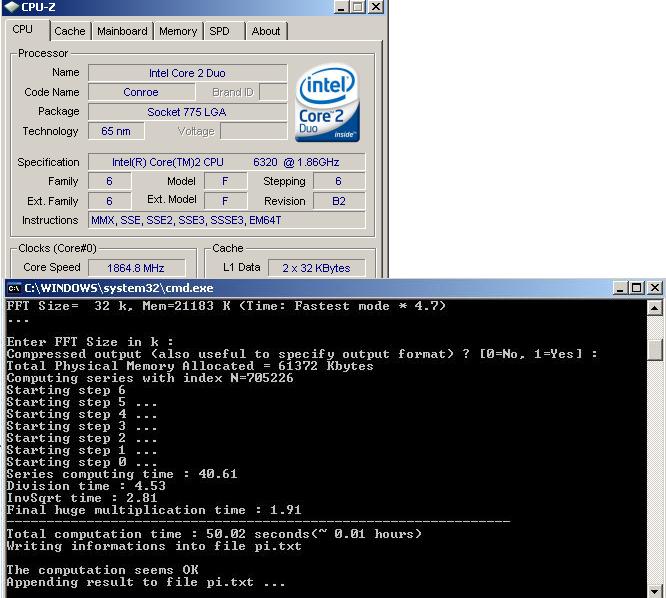This screenshot has width=666, height=598.
Task: Show the About tab in CPU-Z
Action: pos(266,31)
